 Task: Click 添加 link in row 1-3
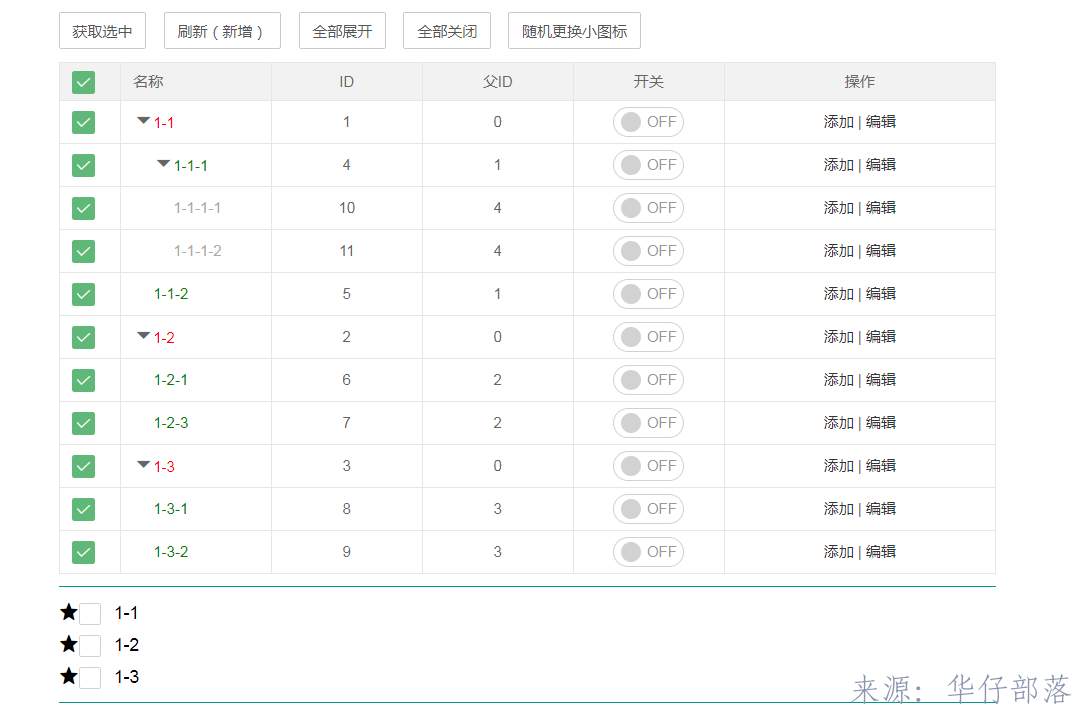(x=838, y=466)
